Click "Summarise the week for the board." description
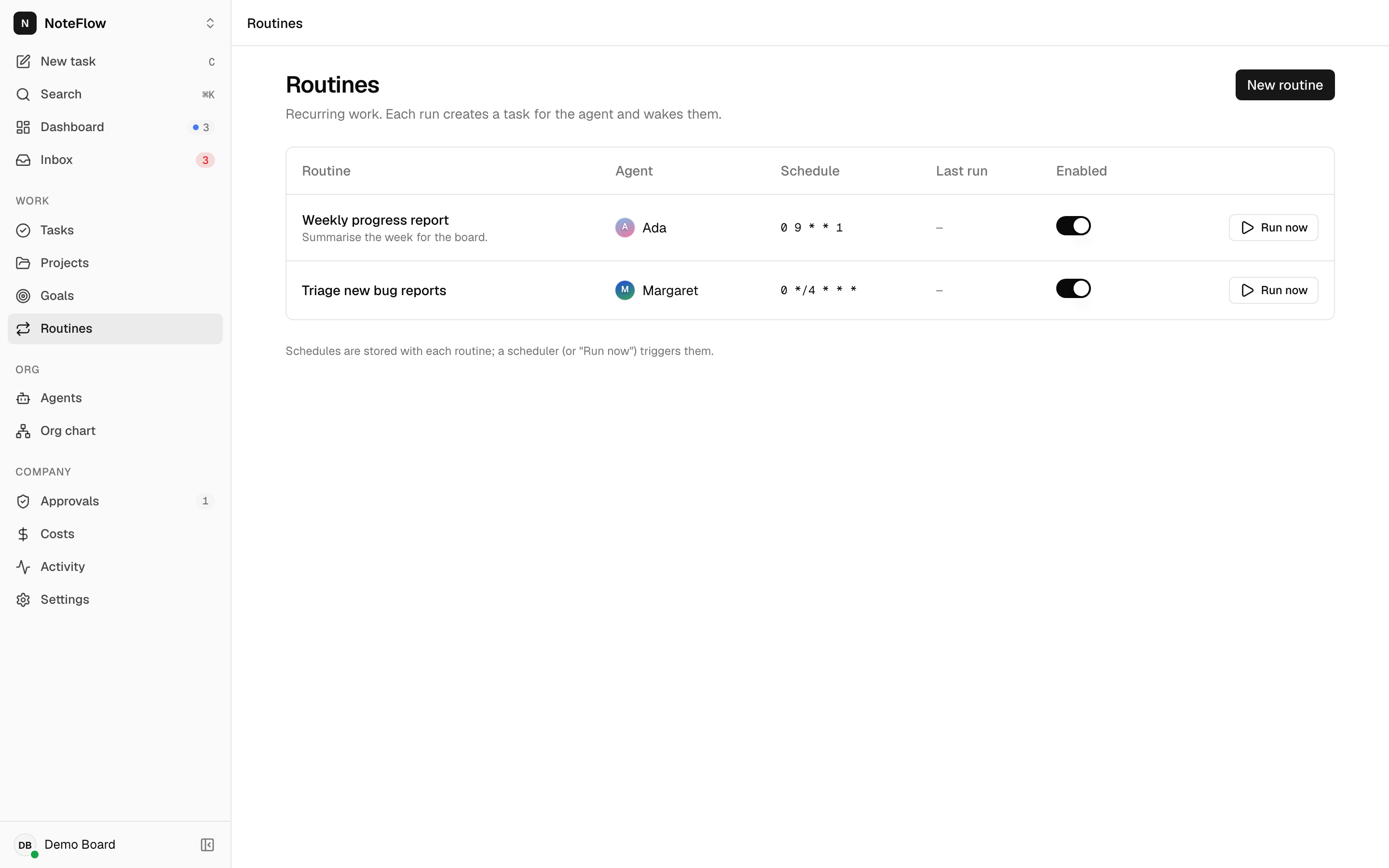 tap(395, 237)
